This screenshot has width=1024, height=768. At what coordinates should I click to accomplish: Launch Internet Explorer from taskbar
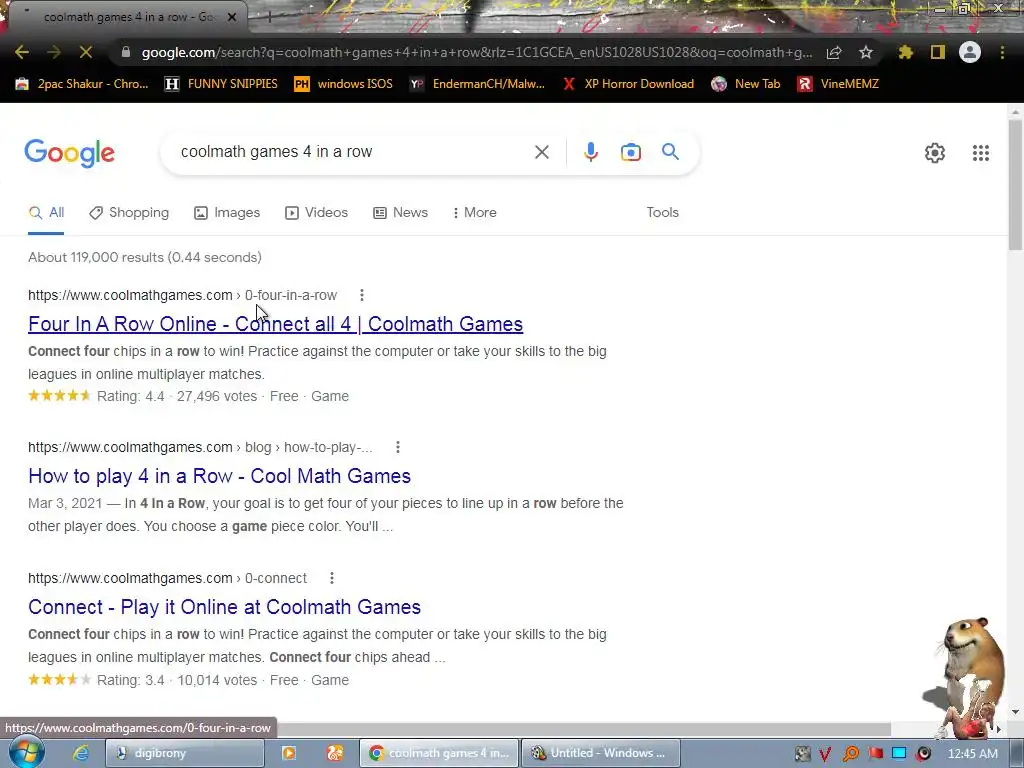[x=80, y=753]
